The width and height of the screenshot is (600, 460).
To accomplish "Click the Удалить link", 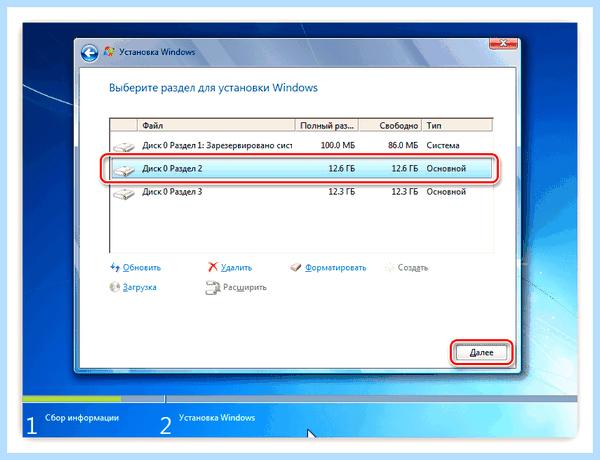I will 236,268.
